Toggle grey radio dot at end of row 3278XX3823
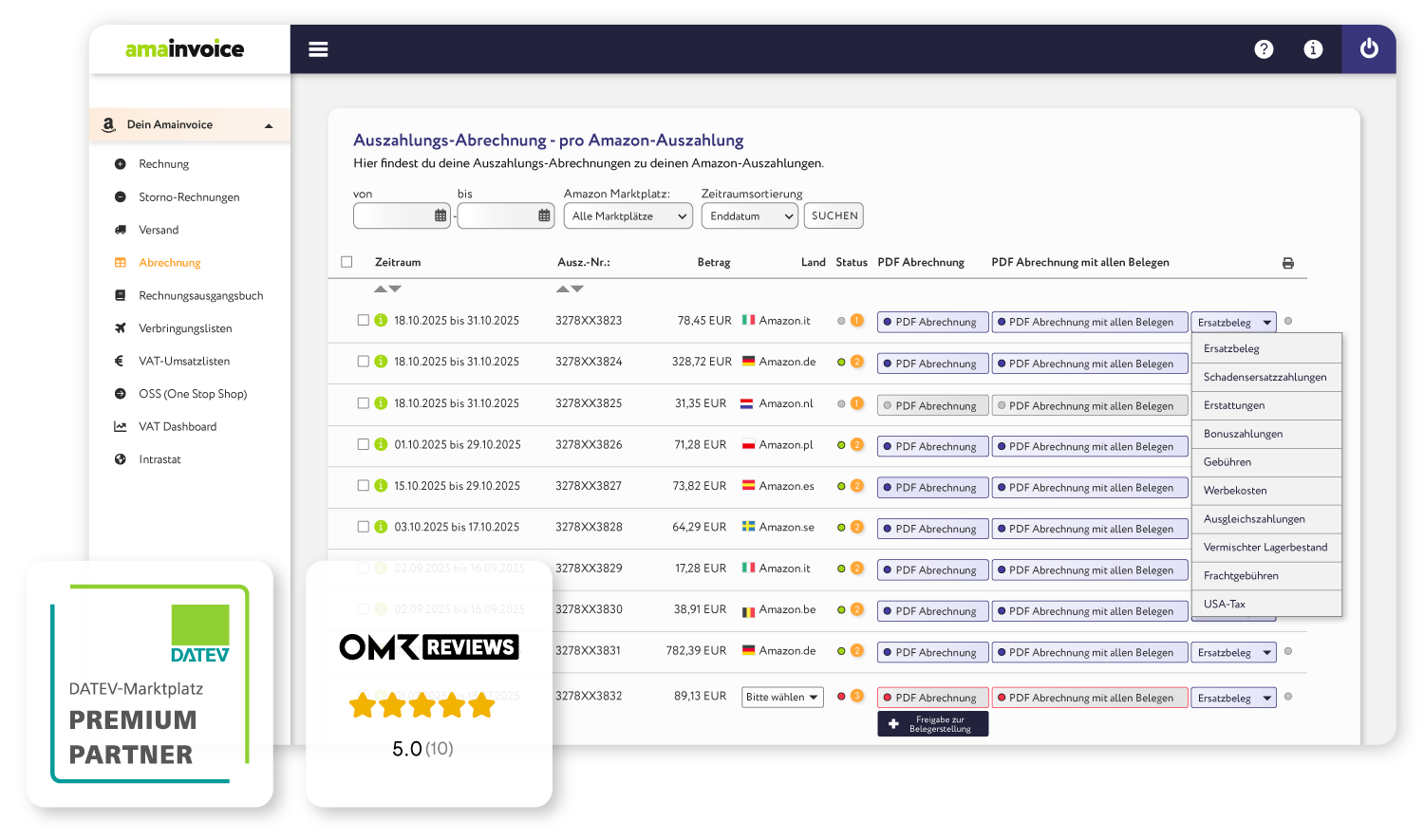 [x=1288, y=321]
